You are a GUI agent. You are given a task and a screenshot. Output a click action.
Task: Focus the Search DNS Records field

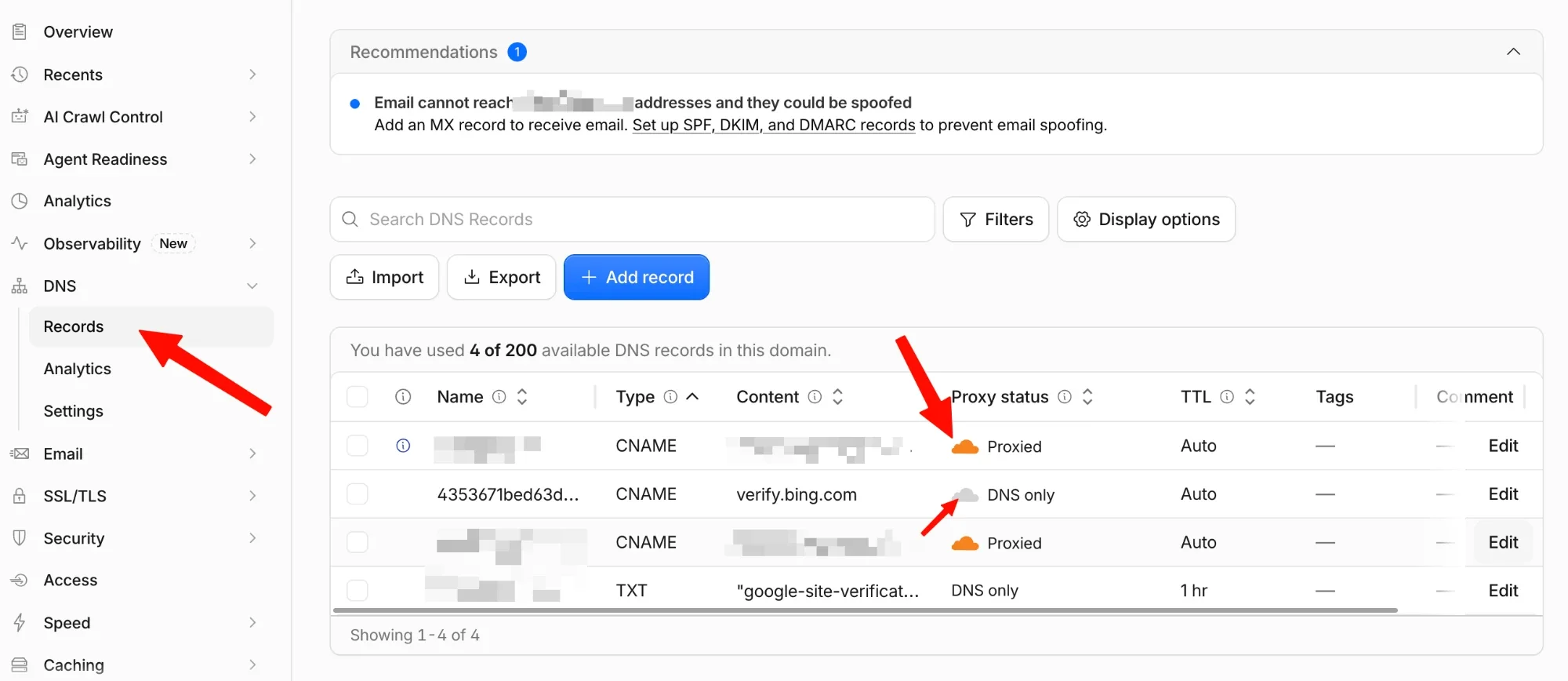pos(632,220)
